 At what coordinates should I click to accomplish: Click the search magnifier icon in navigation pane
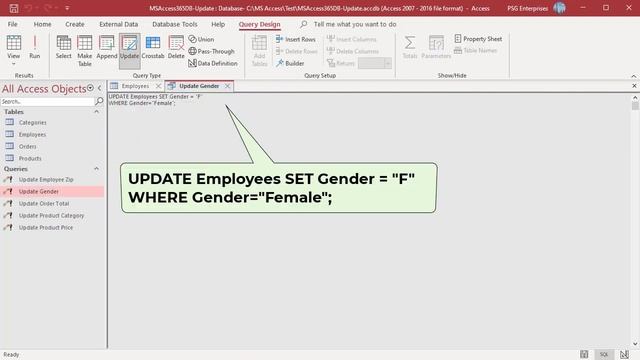coord(99,101)
